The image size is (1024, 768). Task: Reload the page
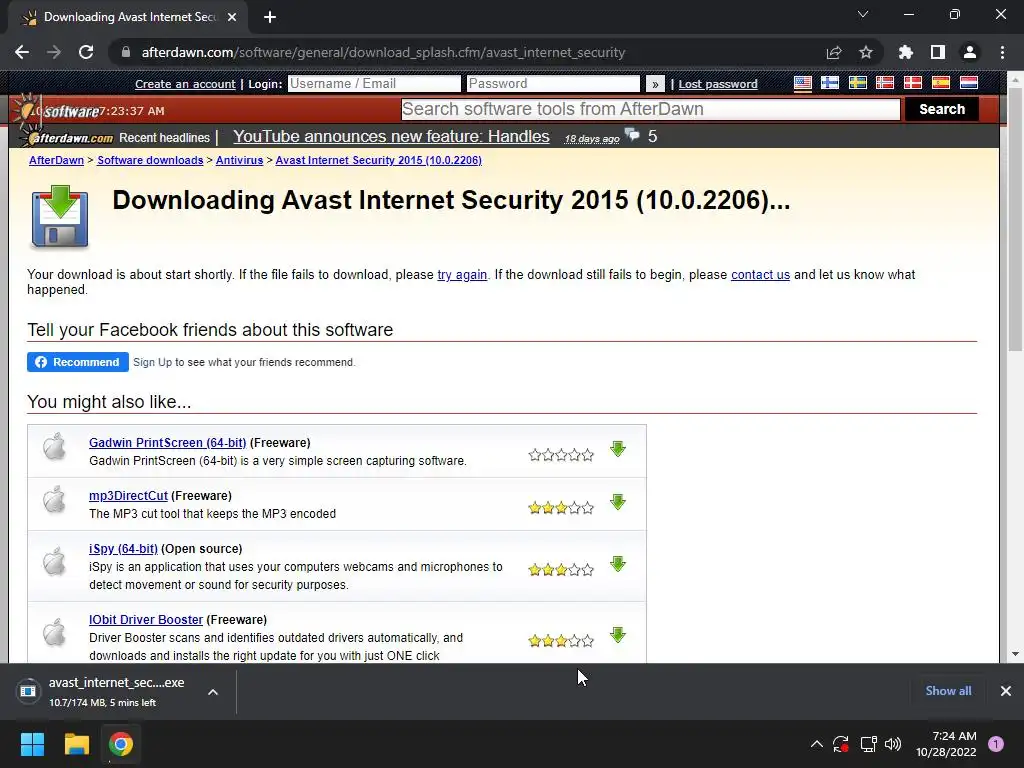[x=86, y=52]
